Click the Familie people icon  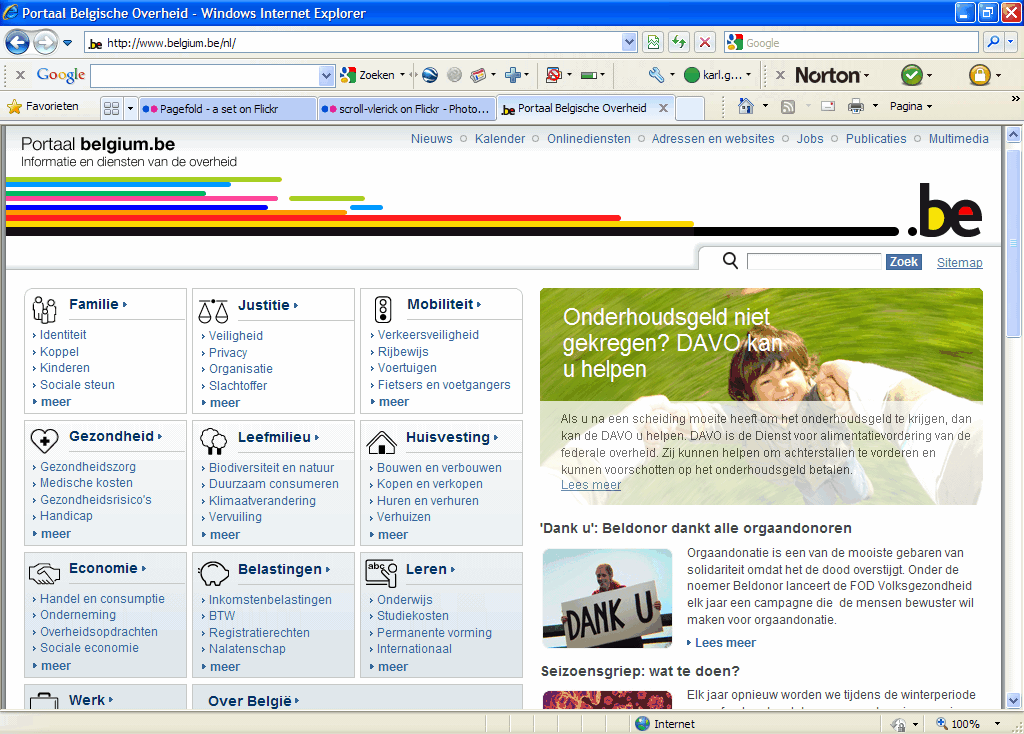44,310
